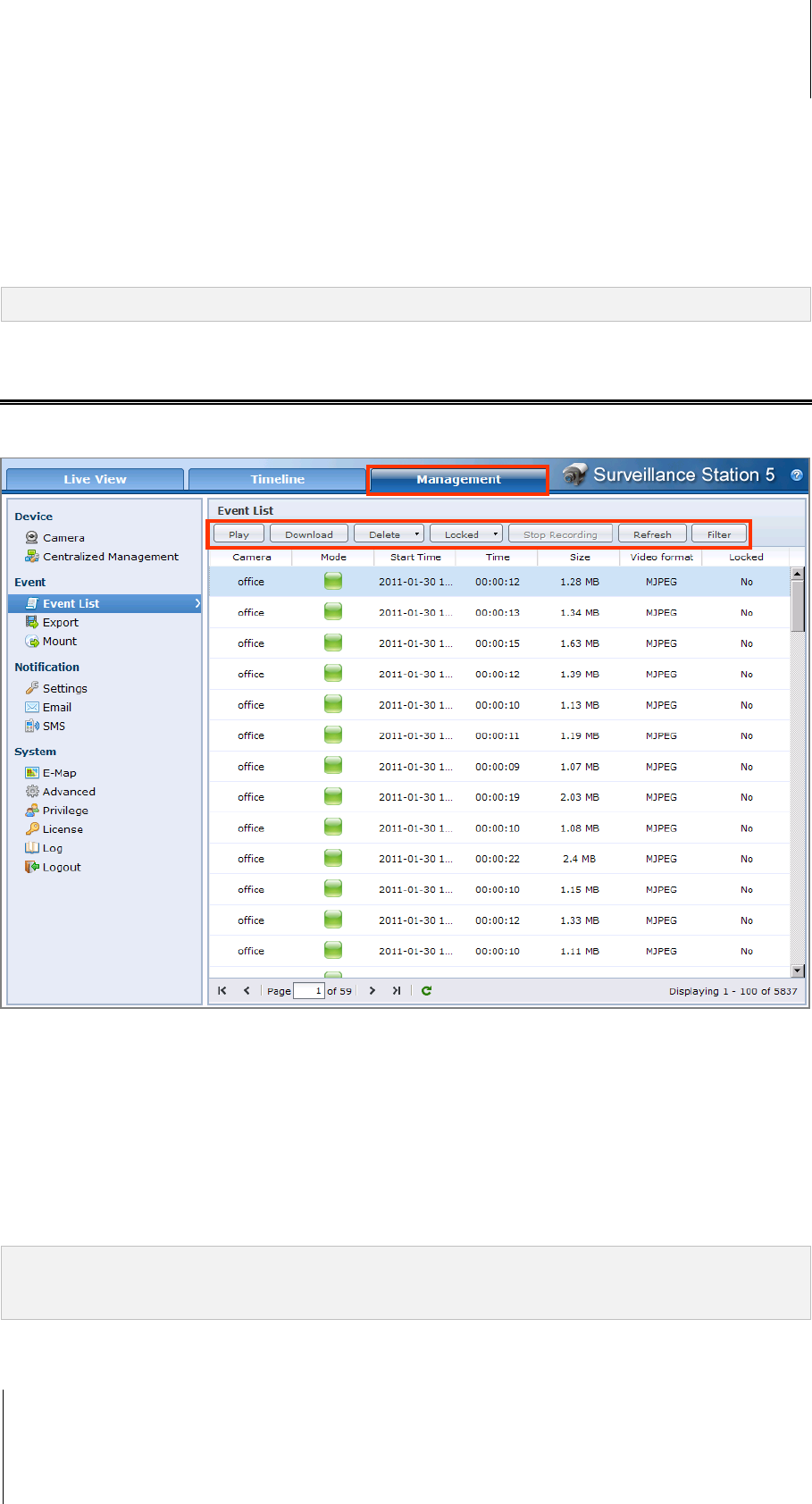The height and width of the screenshot is (1504, 812).
Task: Sort by Camera column header
Action: (251, 557)
